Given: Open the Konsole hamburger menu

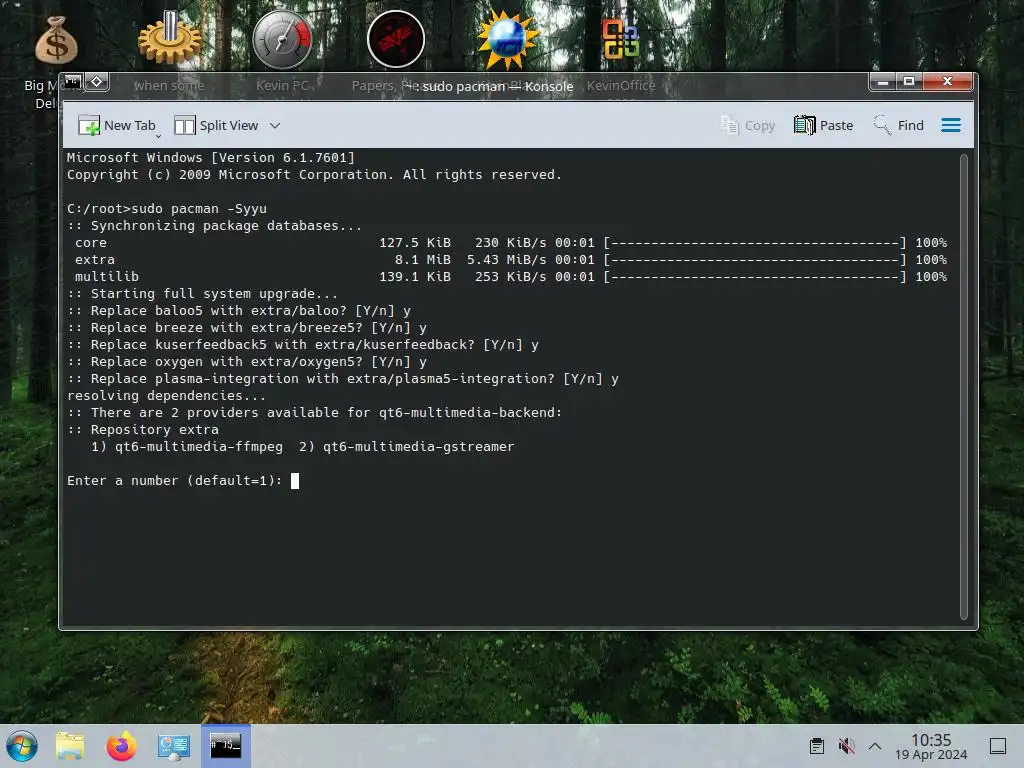Looking at the screenshot, I should (951, 125).
